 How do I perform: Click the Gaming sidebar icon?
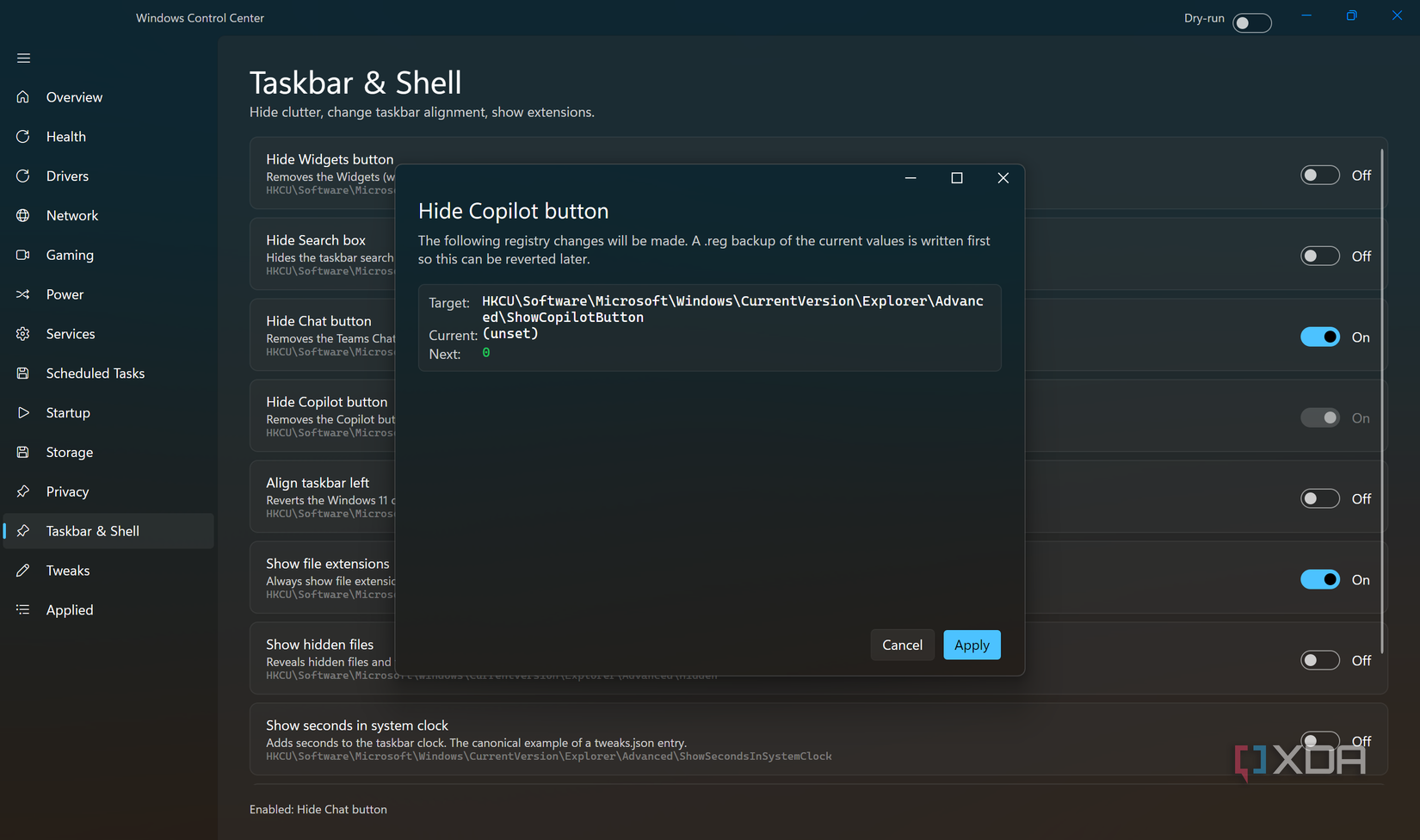[x=23, y=255]
